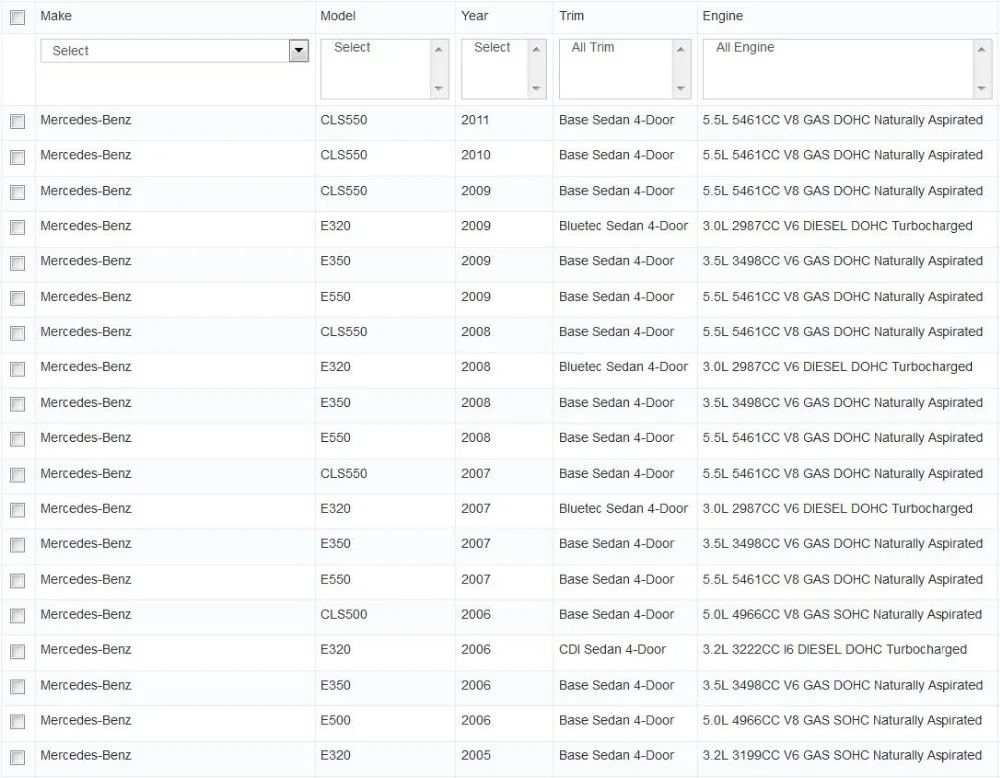Click the 2010 year cell

tap(476, 155)
